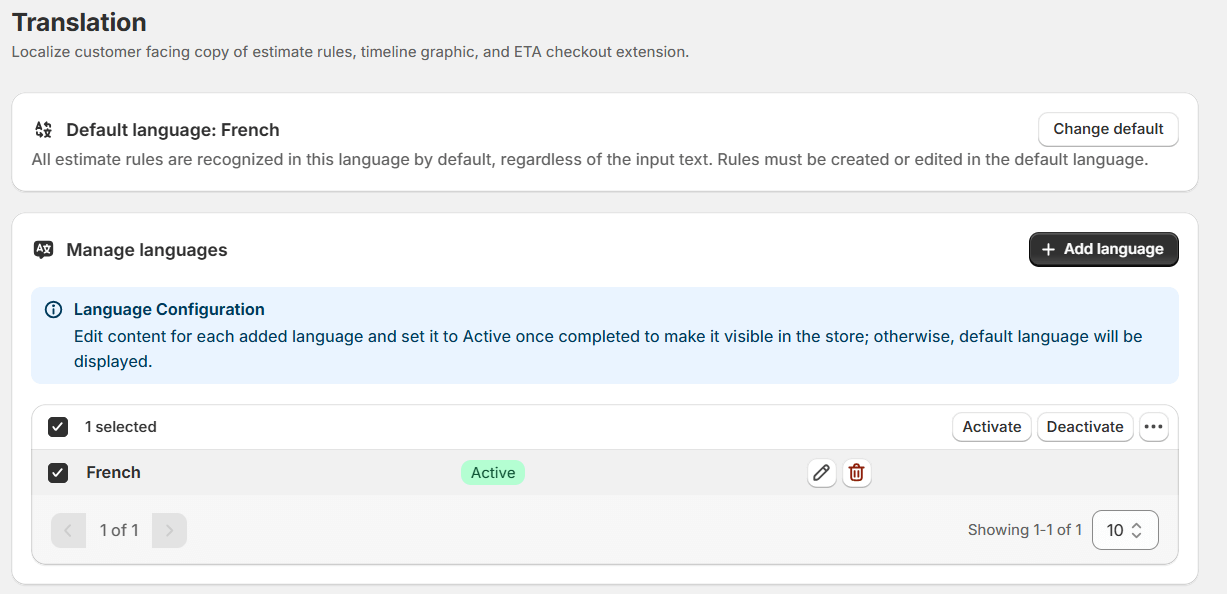Click the Change default button
This screenshot has width=1227, height=594.
(1107, 129)
